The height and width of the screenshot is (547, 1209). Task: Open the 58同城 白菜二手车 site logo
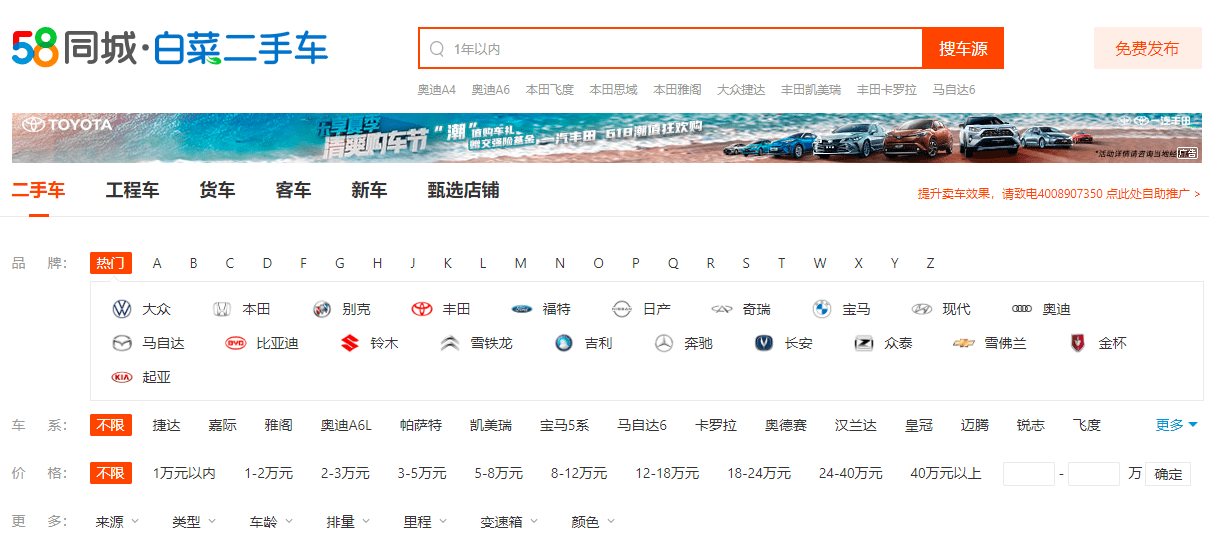[170, 48]
